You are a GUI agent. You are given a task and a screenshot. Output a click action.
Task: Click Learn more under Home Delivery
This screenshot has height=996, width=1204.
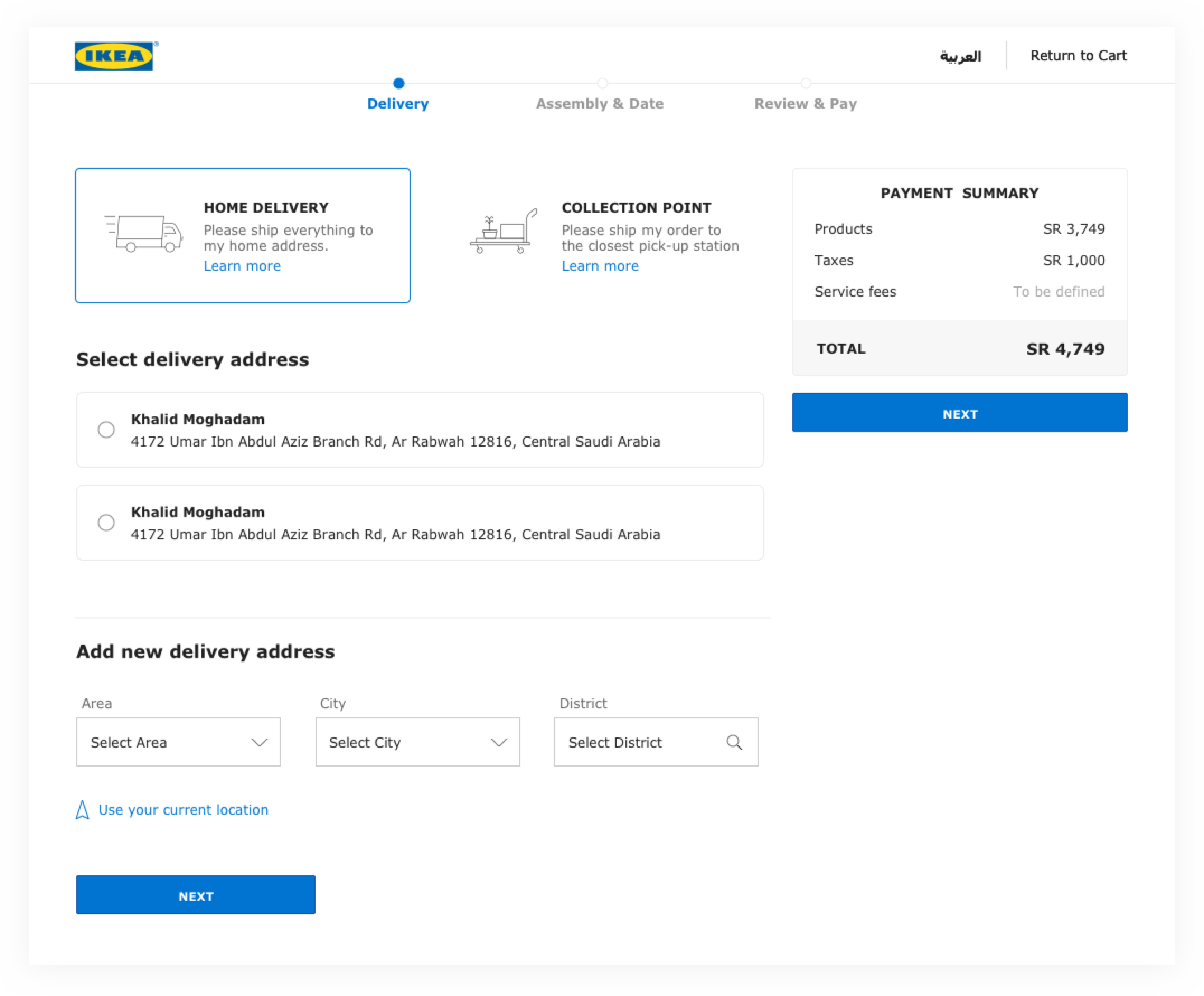[242, 265]
